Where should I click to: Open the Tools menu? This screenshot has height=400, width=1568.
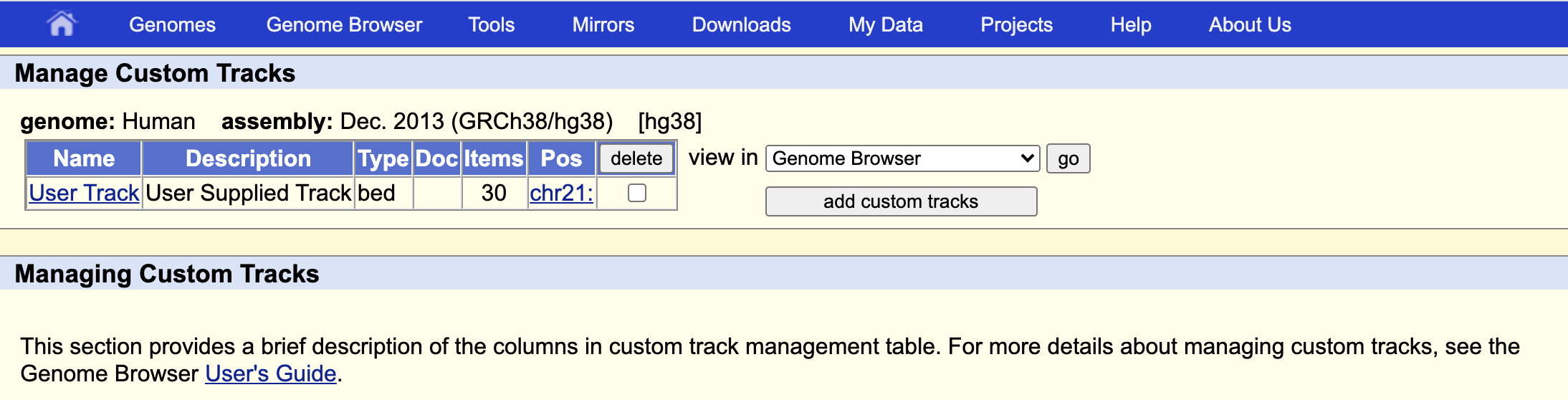pyautogui.click(x=492, y=24)
